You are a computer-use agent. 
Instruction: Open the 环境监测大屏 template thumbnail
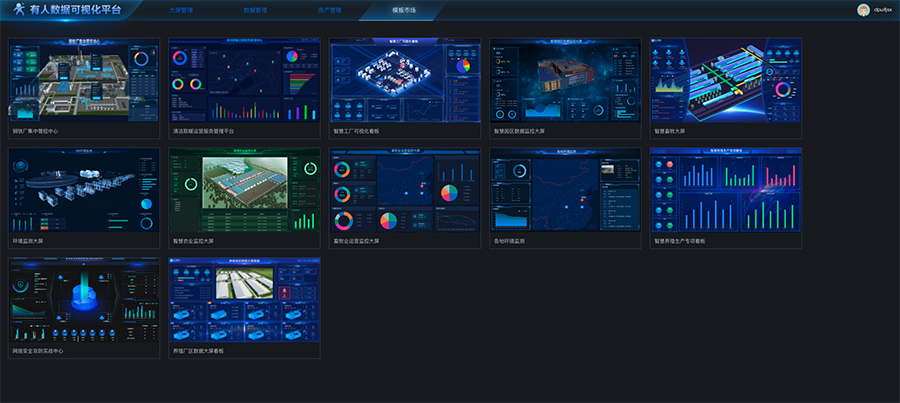(84, 191)
